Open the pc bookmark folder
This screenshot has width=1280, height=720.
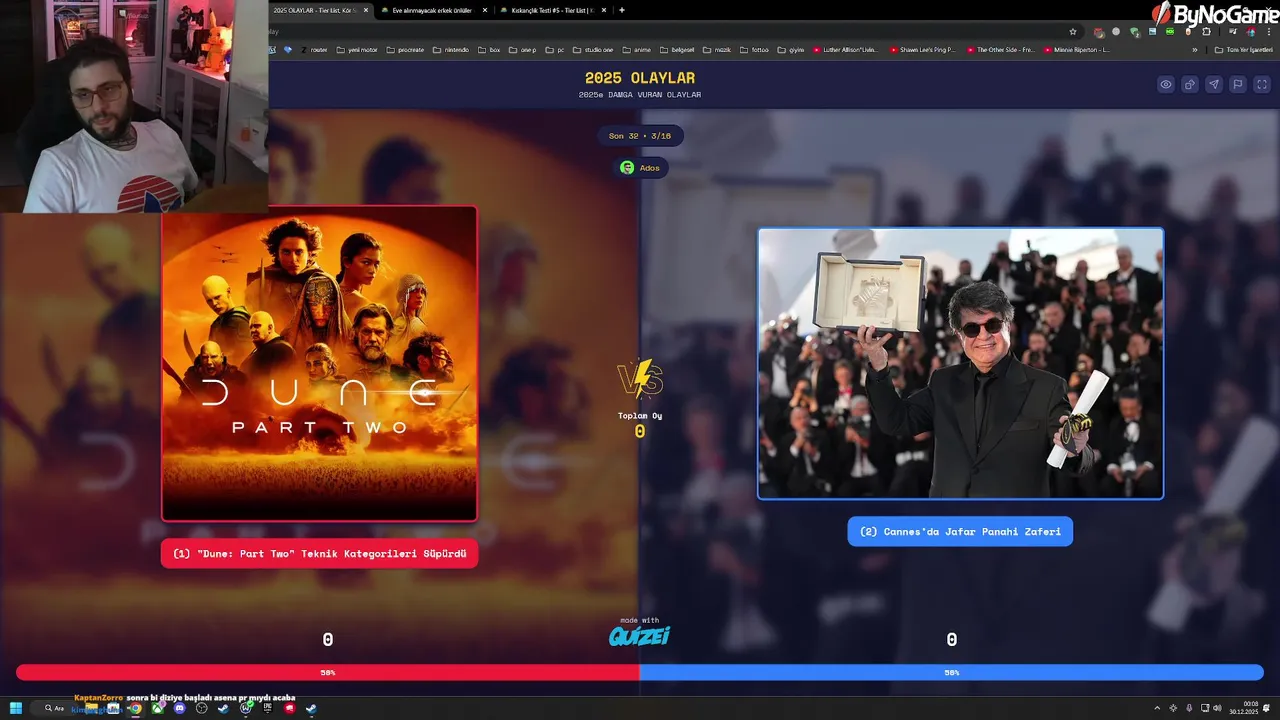click(555, 50)
